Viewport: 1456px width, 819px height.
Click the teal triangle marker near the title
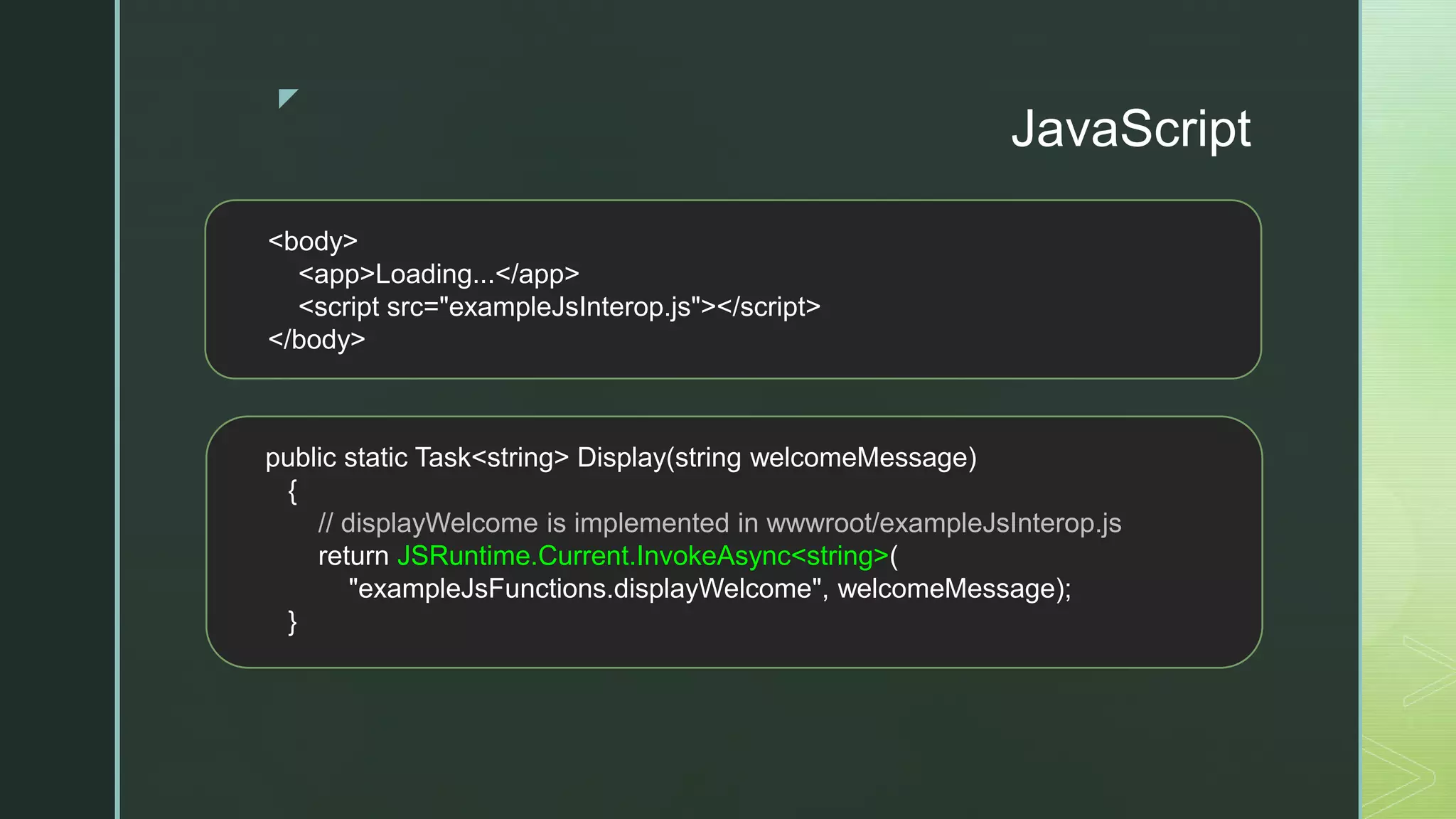pos(286,97)
